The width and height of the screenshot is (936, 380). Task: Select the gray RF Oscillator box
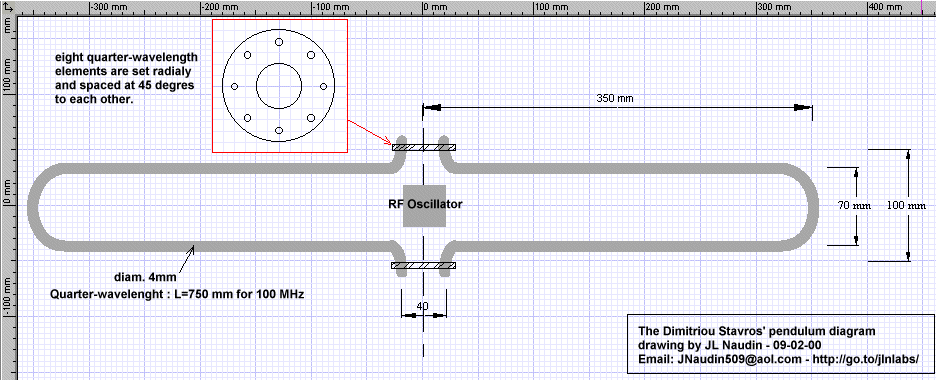424,205
